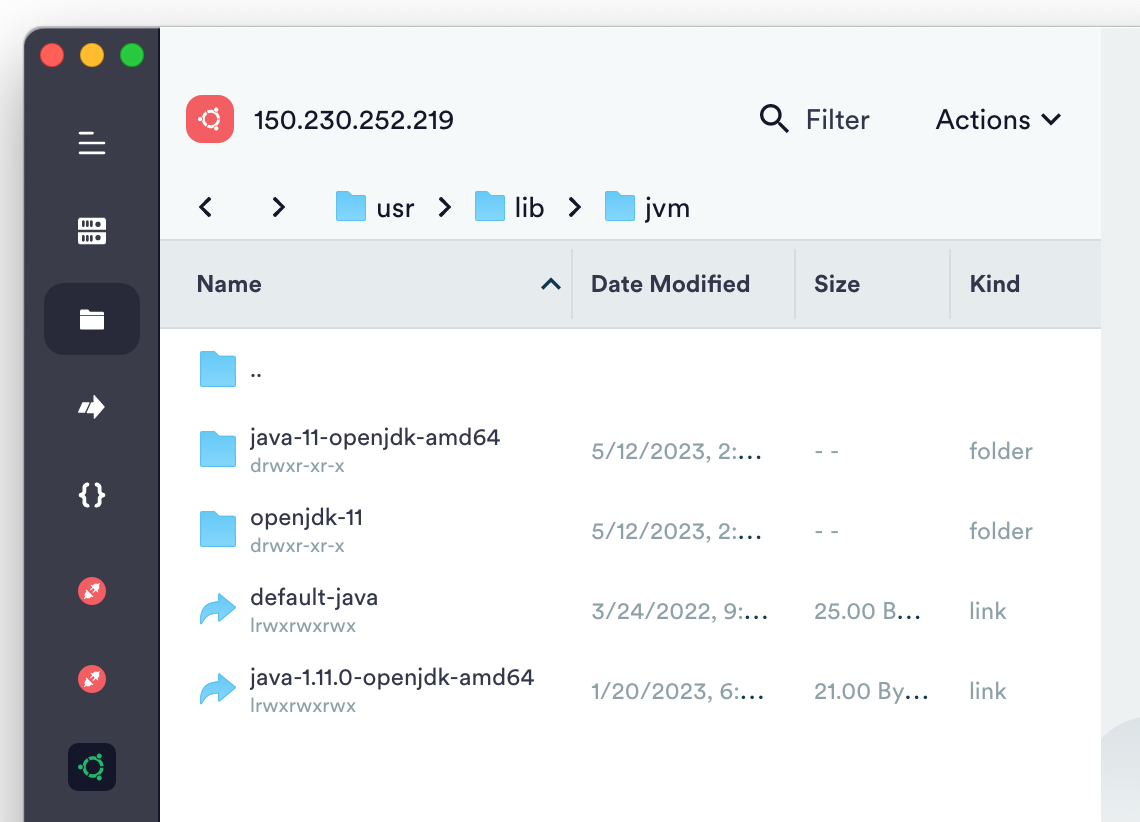Screen dimensions: 1140x822
Task: Click chevron between lib and jvm
Action: pyautogui.click(x=575, y=207)
